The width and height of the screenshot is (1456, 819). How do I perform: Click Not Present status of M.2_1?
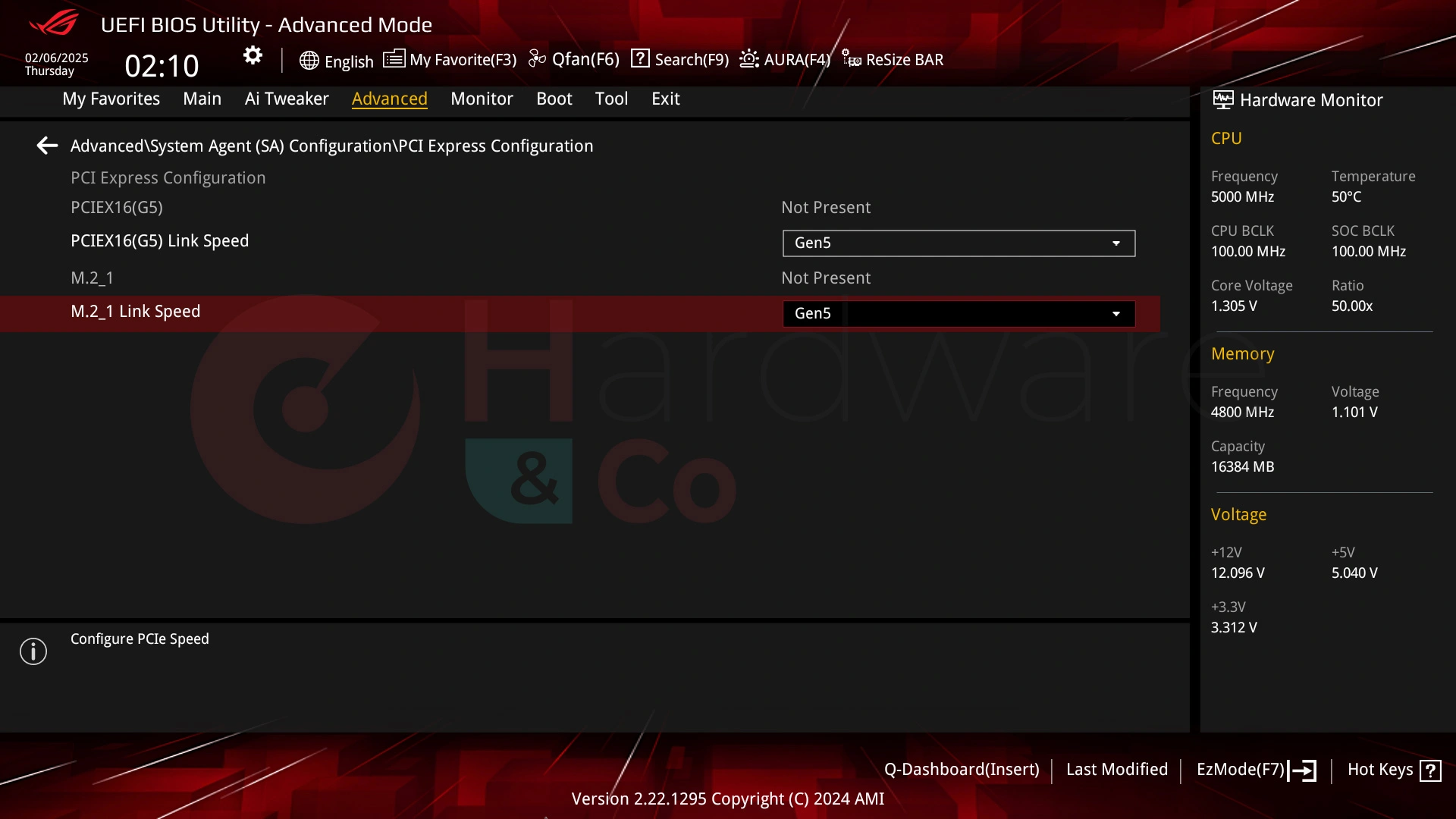point(826,278)
